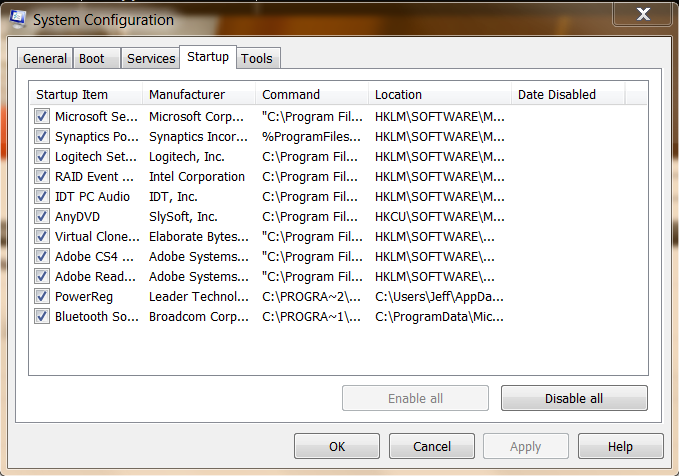
Task: Click the IDT PC Audio item name
Action: (92, 197)
